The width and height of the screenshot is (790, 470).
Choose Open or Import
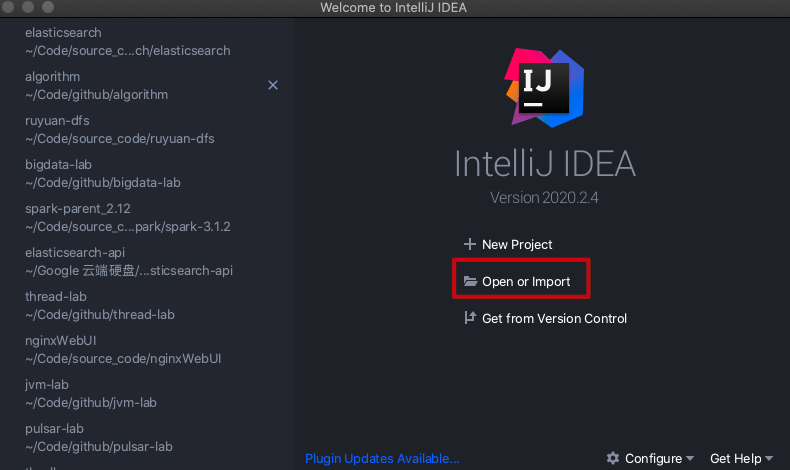(x=526, y=282)
